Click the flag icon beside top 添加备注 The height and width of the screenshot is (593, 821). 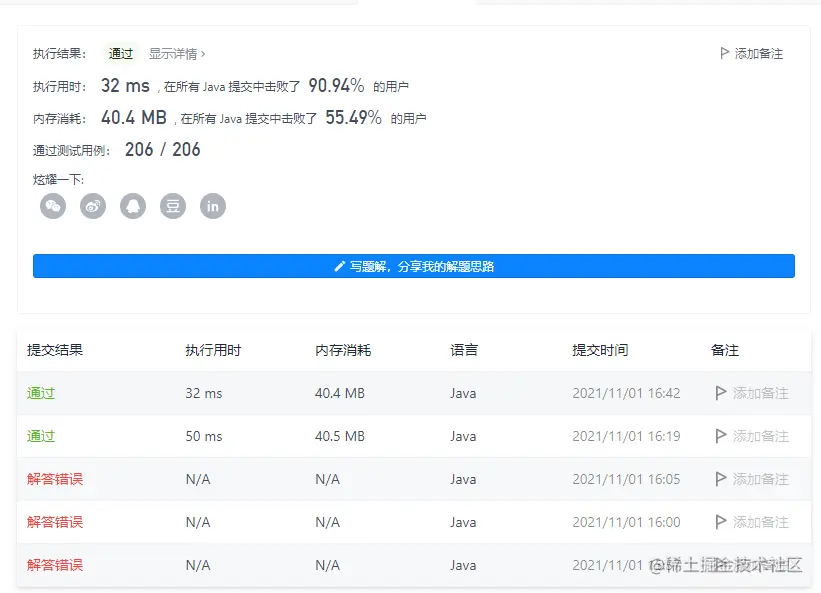pos(725,53)
